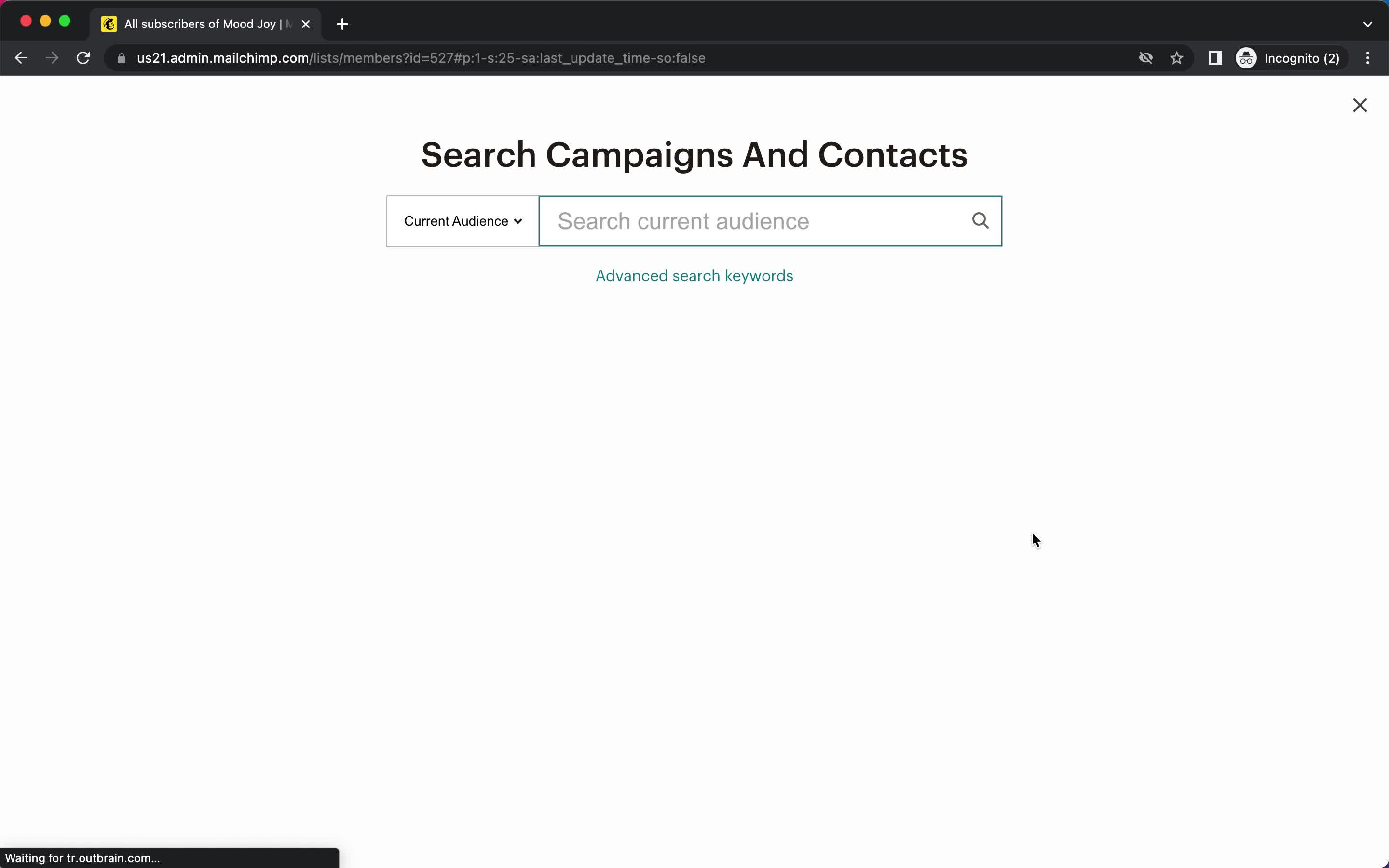The image size is (1389, 868).
Task: Select the address bar URL text
Action: (x=421, y=58)
